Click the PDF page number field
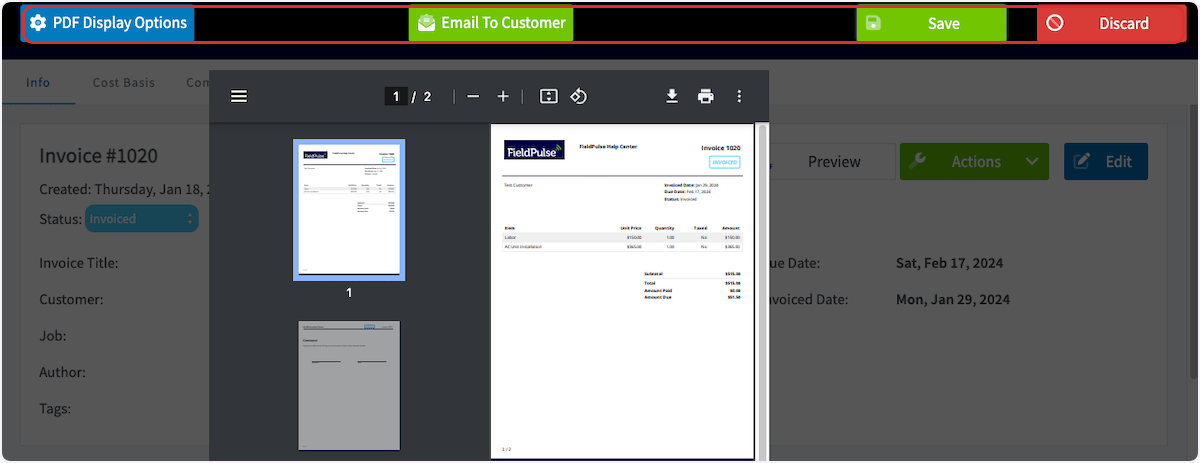 pos(396,97)
